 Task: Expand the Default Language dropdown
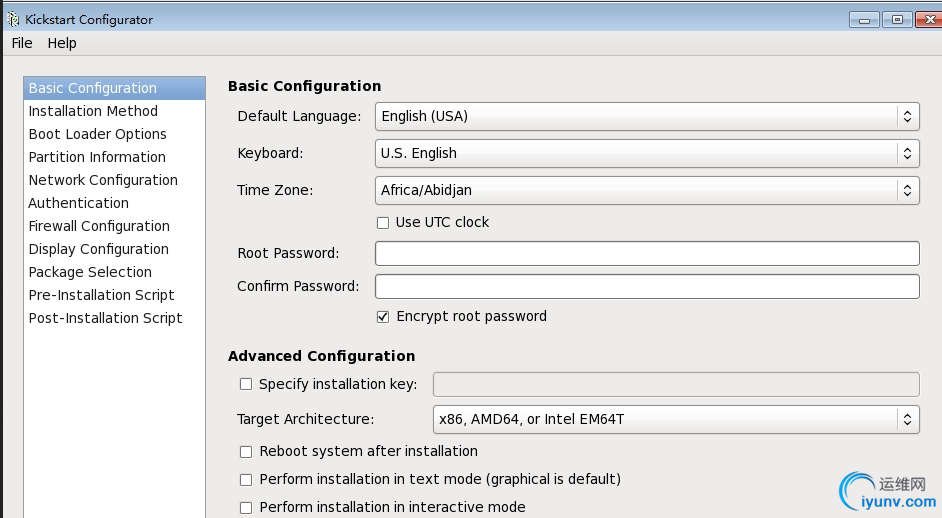pyautogui.click(x=647, y=116)
